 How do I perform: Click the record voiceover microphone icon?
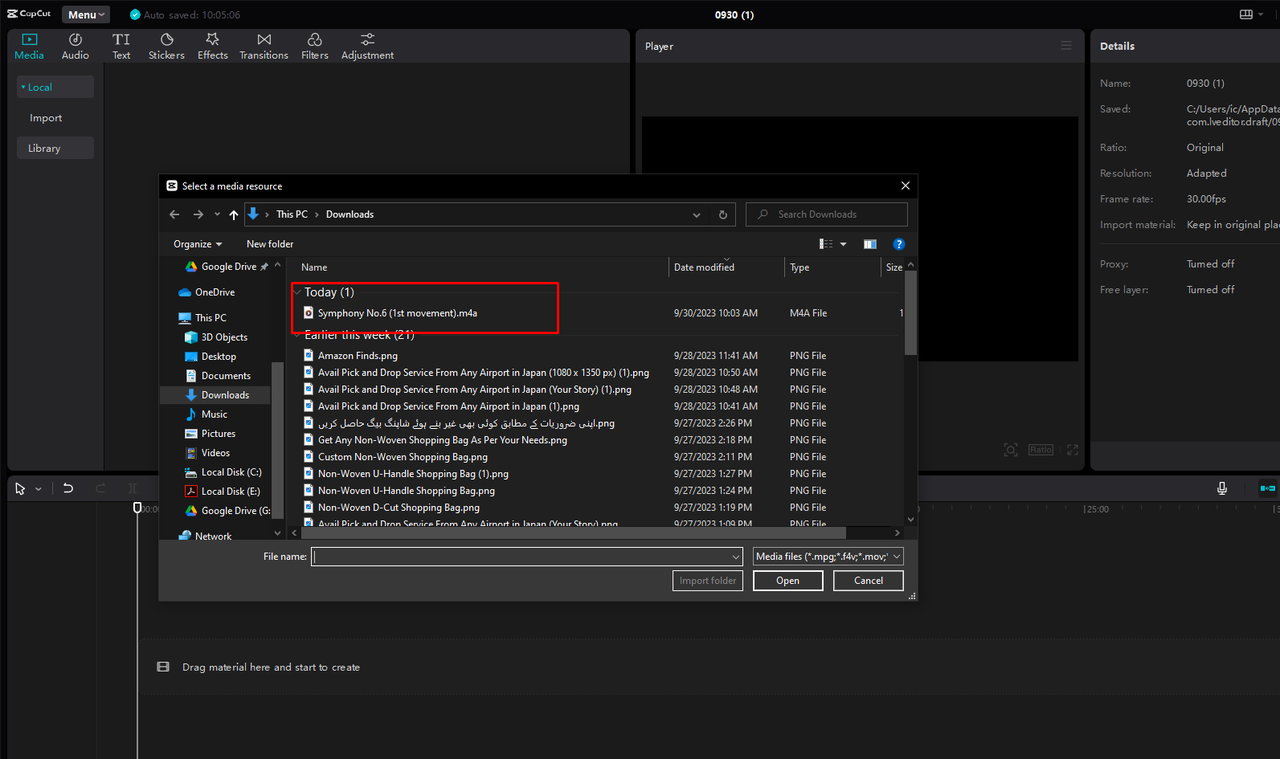(x=1221, y=487)
